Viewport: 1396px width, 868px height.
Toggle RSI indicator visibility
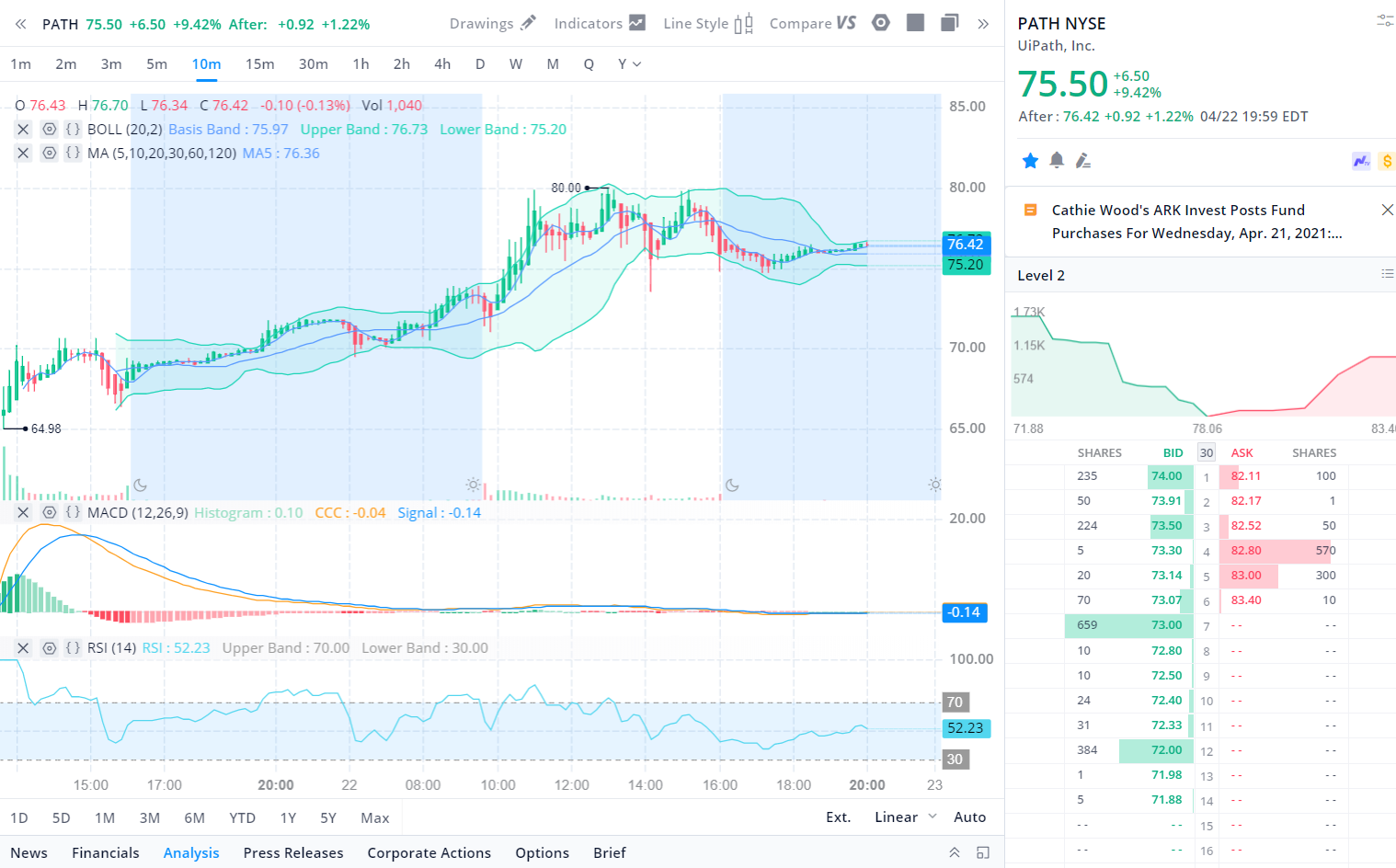(x=50, y=648)
